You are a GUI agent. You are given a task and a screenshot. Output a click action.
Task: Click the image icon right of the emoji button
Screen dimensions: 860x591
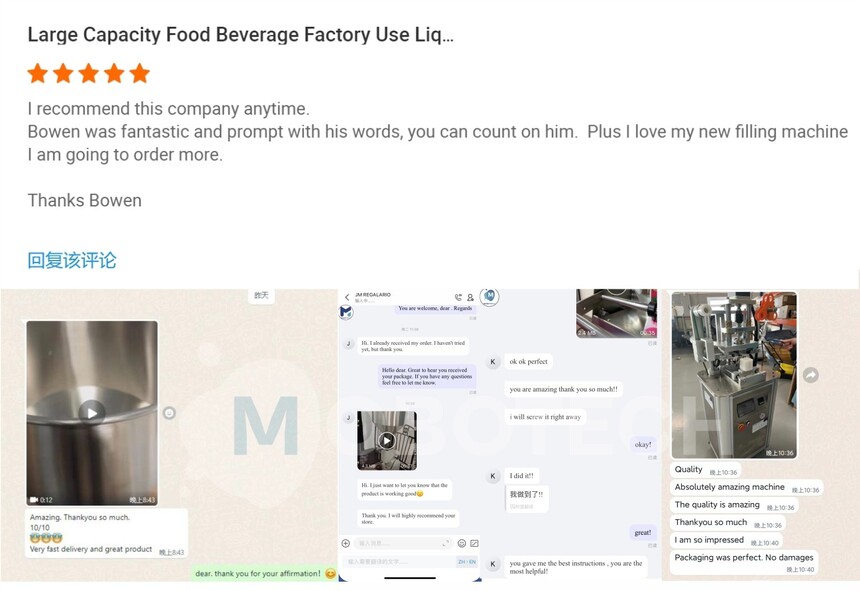click(x=474, y=543)
